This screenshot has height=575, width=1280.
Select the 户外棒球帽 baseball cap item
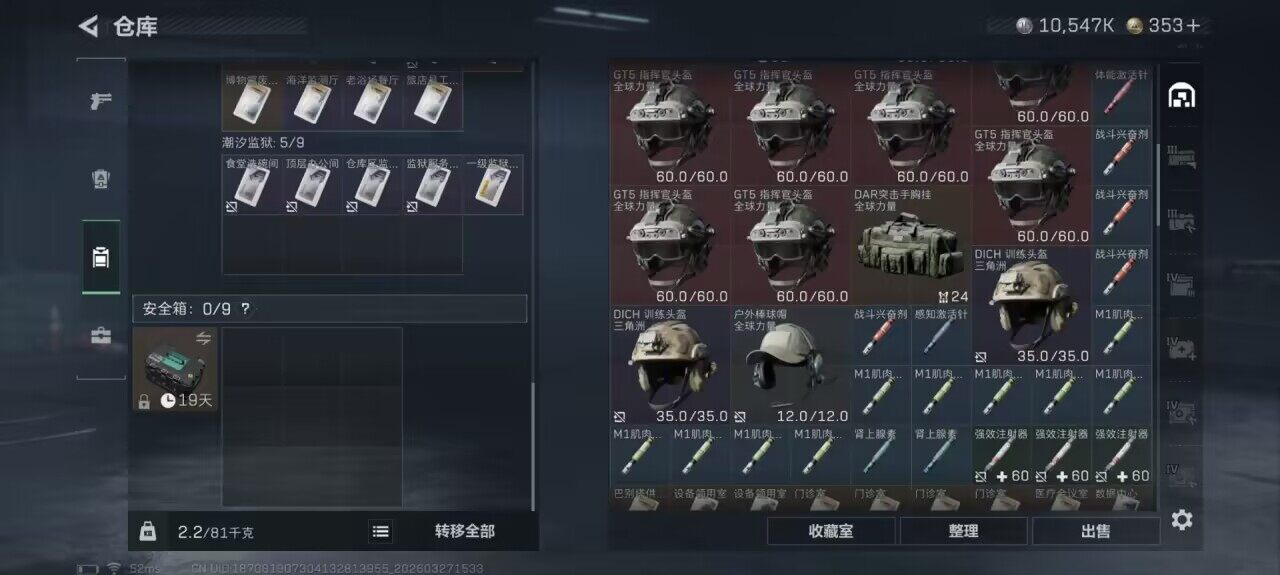[790, 366]
